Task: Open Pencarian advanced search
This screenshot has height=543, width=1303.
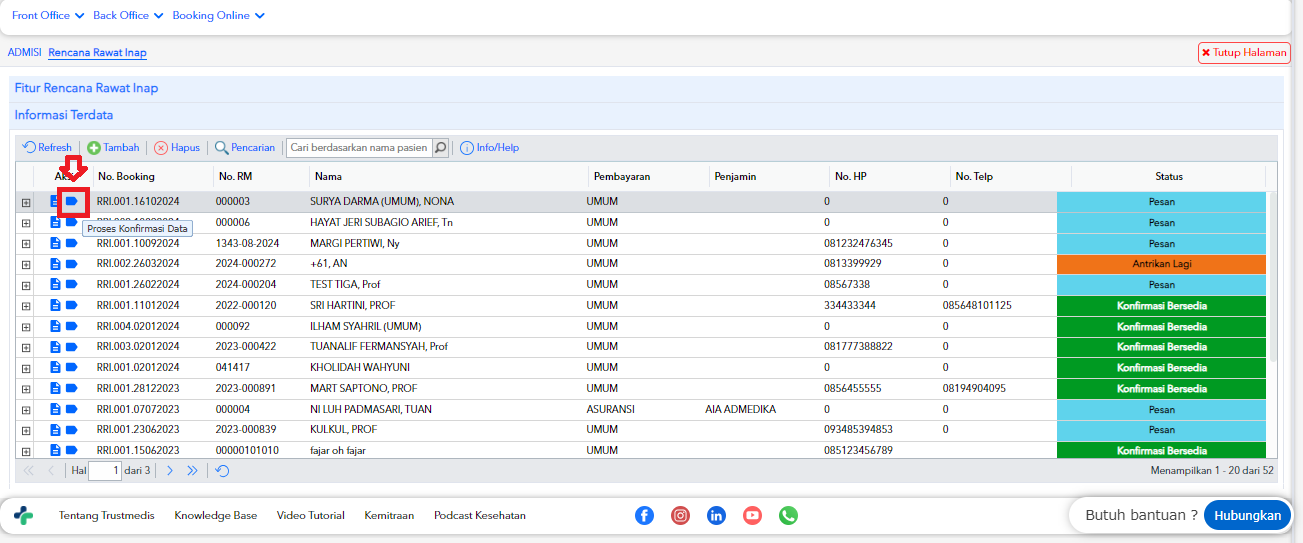Action: 245,147
